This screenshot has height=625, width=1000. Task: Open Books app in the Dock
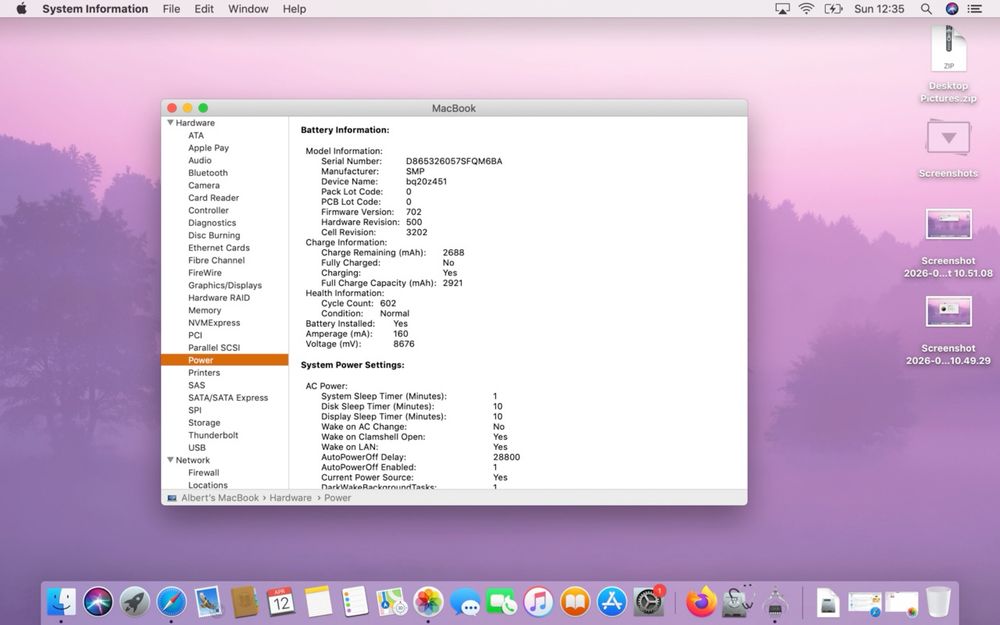[575, 601]
